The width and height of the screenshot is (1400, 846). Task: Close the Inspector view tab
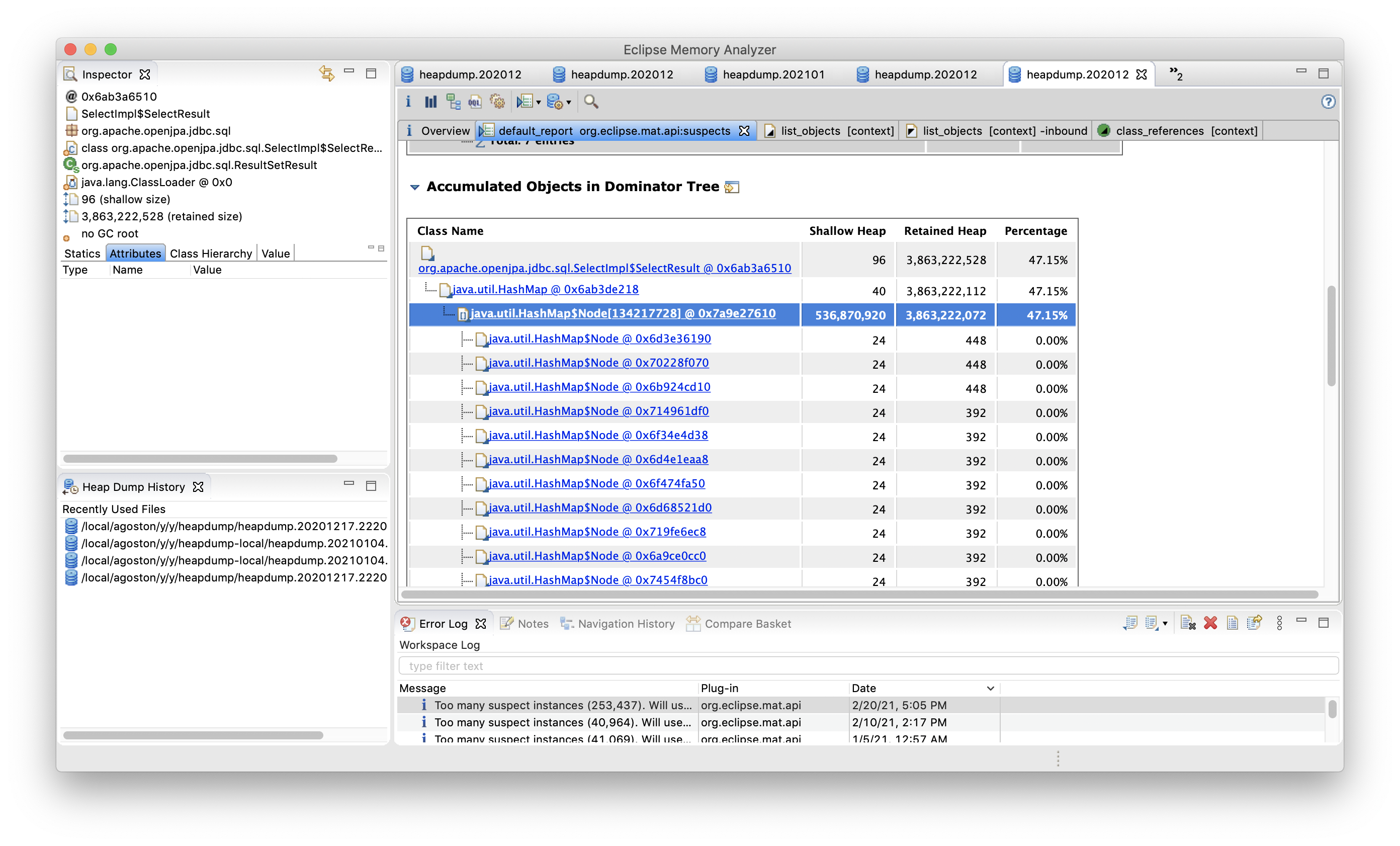tap(145, 74)
